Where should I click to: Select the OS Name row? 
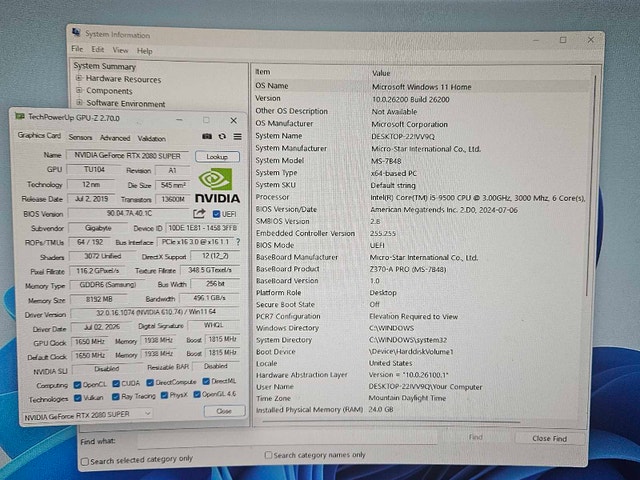[x=422, y=86]
